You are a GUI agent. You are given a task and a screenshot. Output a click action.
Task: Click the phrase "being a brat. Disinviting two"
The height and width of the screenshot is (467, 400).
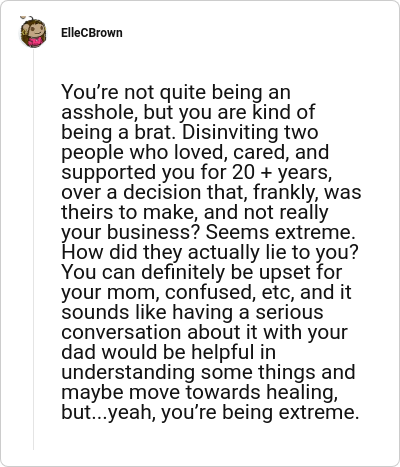(190, 132)
